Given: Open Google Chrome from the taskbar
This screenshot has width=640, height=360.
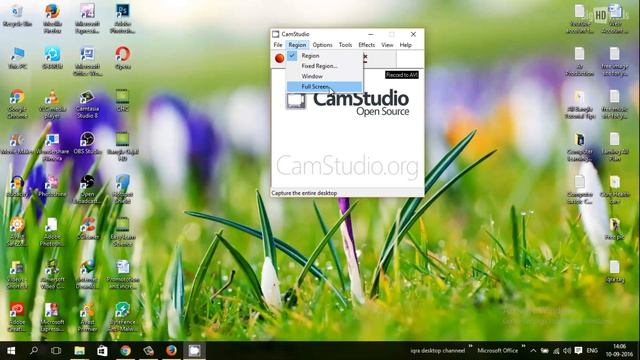Looking at the screenshot, I should [x=125, y=351].
